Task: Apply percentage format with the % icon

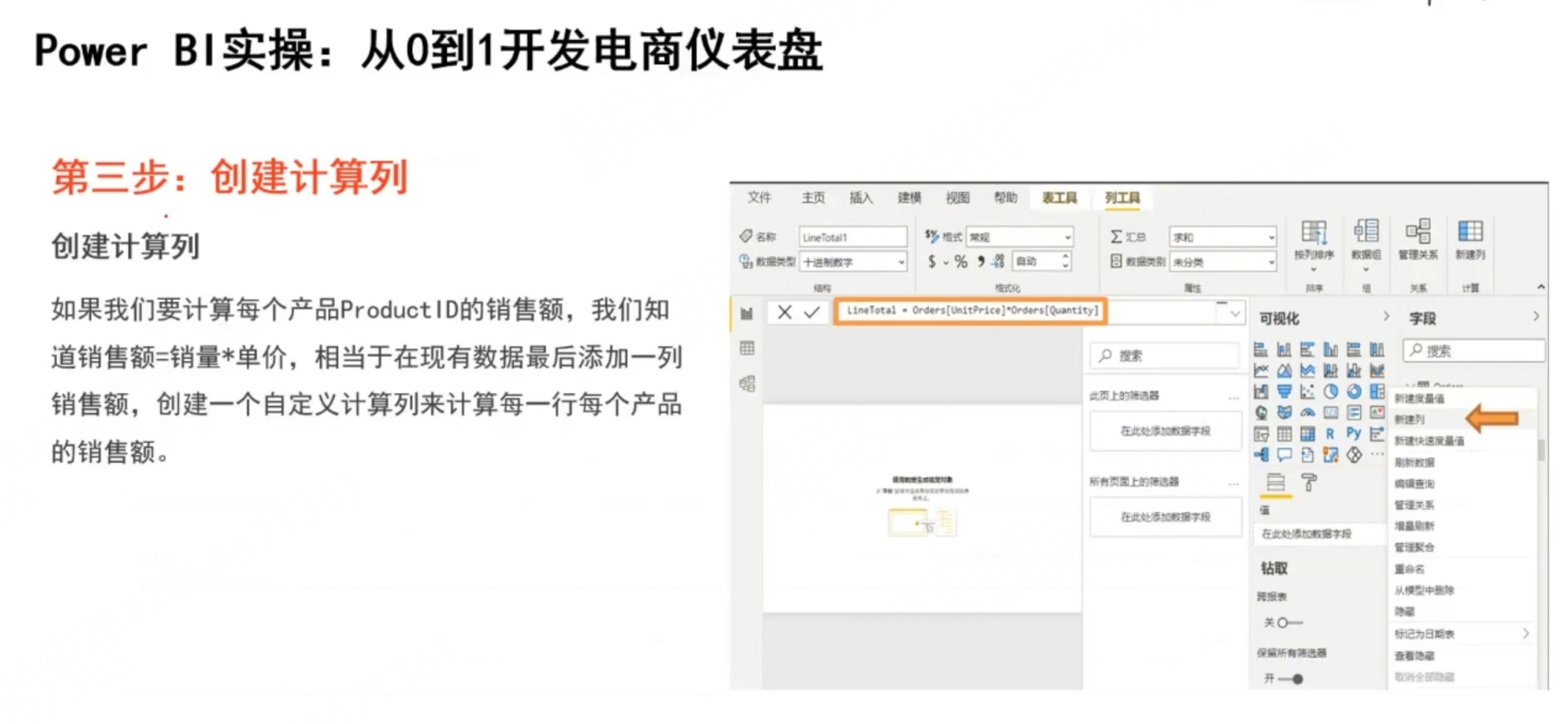Action: pyautogui.click(x=961, y=262)
